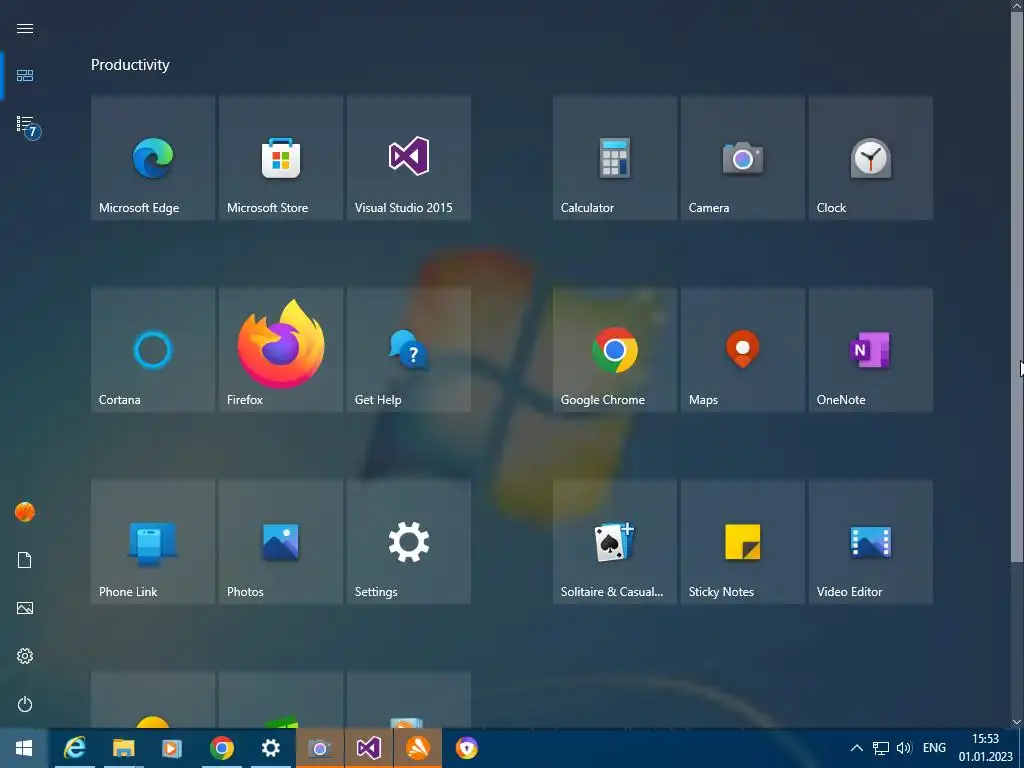Open Pictures from Start sidebar
The height and width of the screenshot is (768, 1024).
coord(25,608)
